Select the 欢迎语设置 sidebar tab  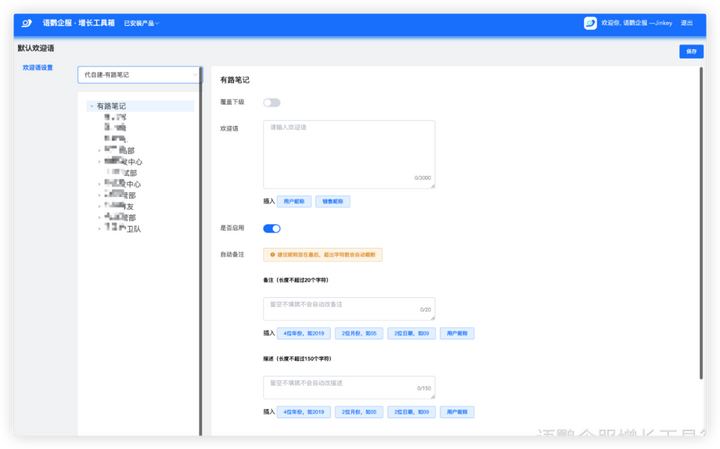coord(38,68)
